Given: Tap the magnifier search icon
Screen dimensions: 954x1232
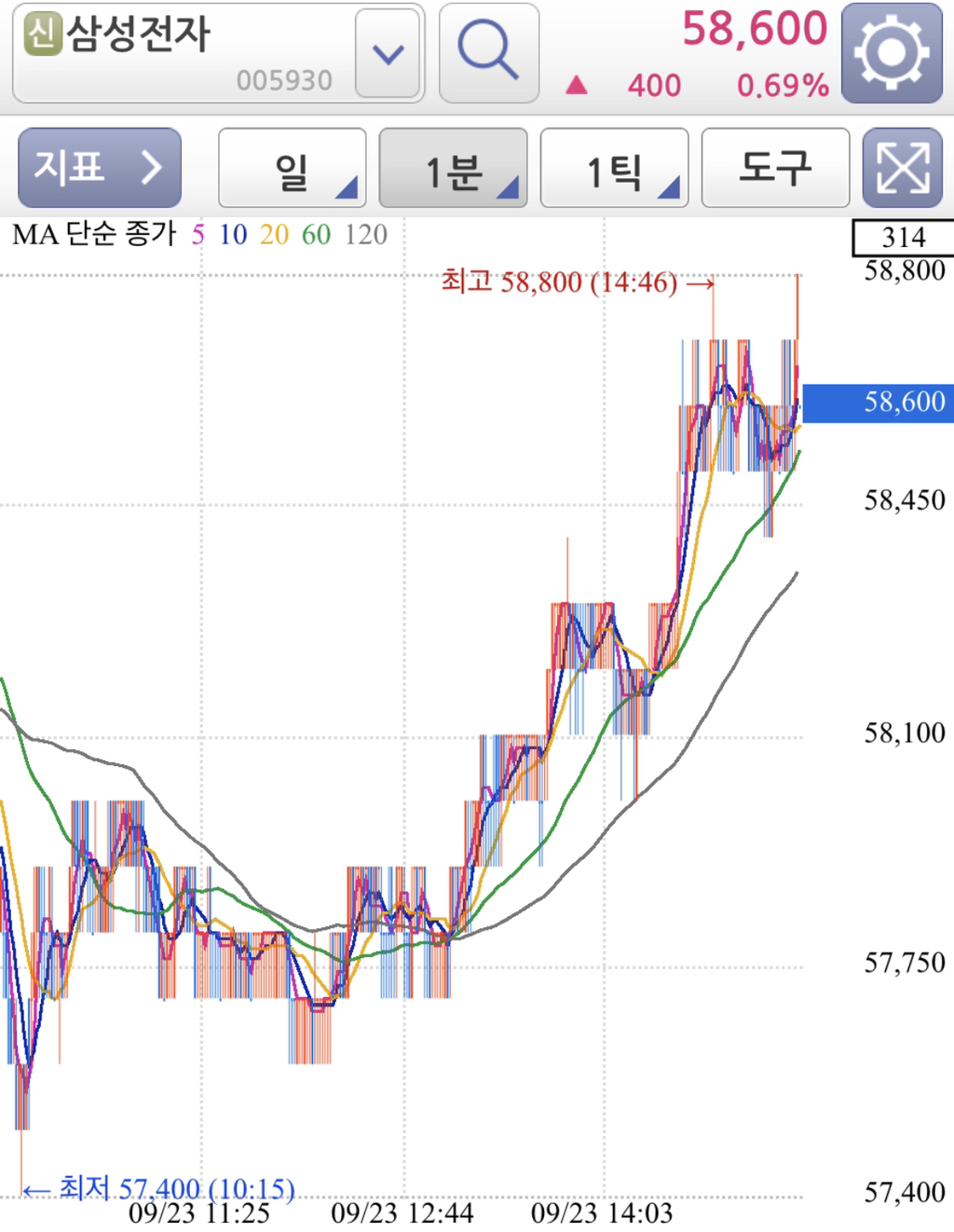Looking at the screenshot, I should coord(488,52).
